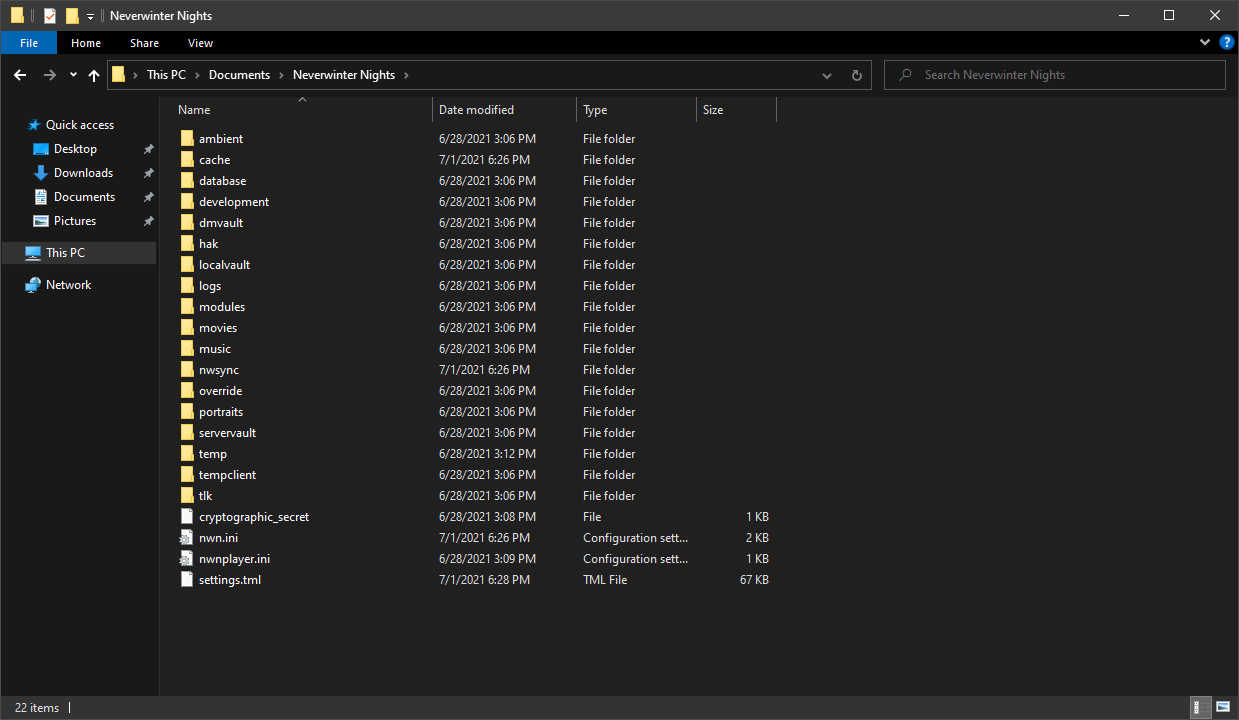Click the nwsync folder icon
The width and height of the screenshot is (1239, 720).
point(186,370)
